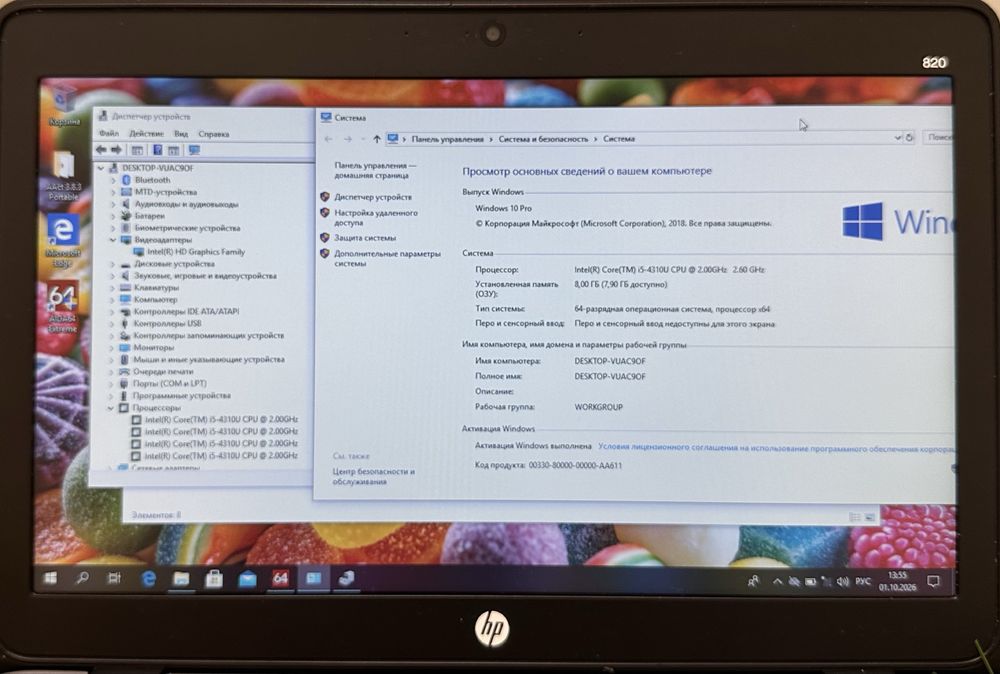Select Дисковые устройства tree item
This screenshot has height=674, width=1000.
174,264
